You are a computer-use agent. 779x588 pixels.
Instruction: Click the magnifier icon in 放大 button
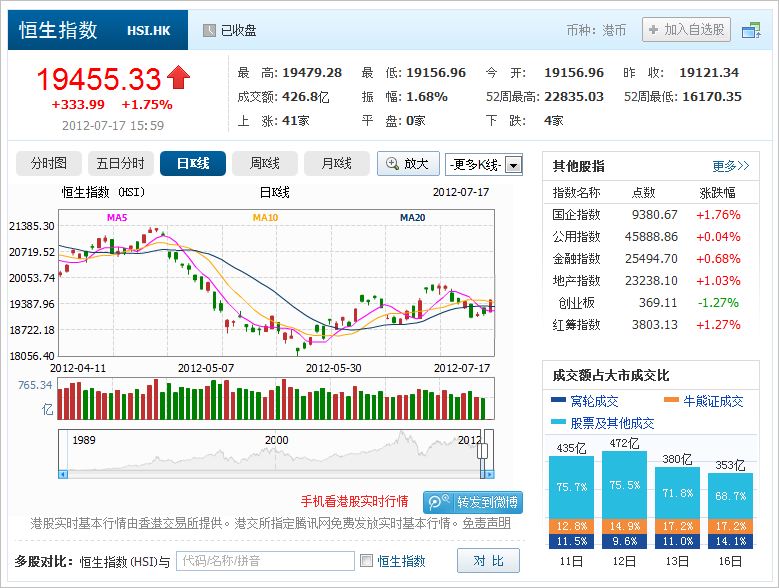[392, 163]
